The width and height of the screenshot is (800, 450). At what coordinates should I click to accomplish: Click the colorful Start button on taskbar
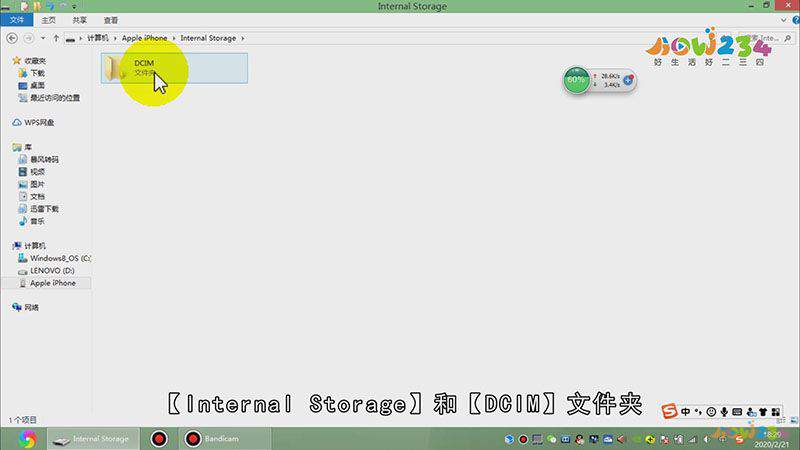click(x=28, y=439)
